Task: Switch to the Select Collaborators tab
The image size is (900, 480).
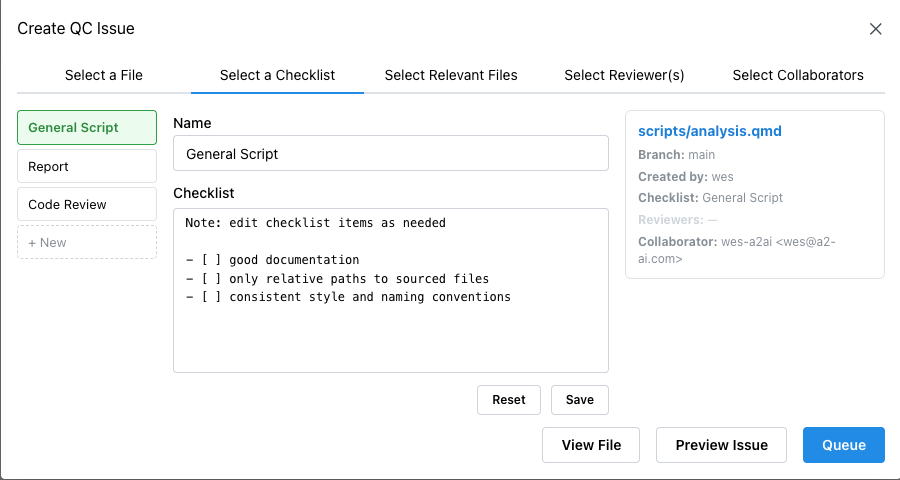Action: tap(798, 75)
